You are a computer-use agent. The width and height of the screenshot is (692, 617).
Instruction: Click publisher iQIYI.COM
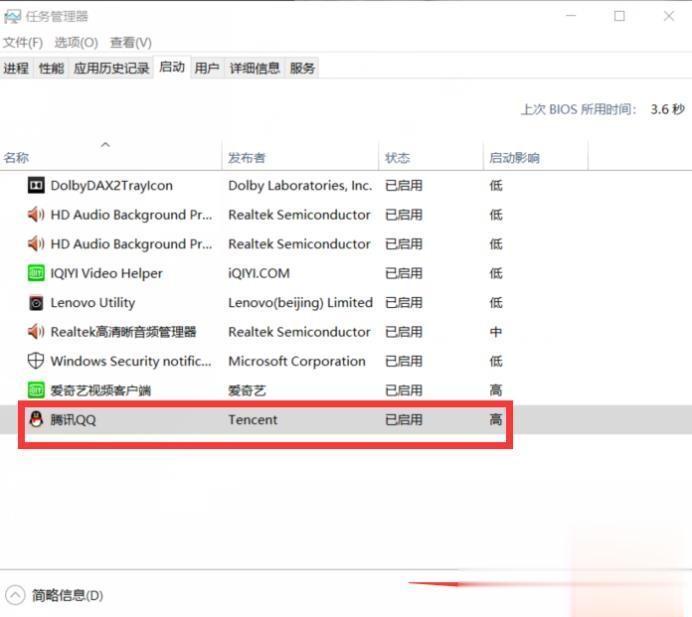point(259,273)
